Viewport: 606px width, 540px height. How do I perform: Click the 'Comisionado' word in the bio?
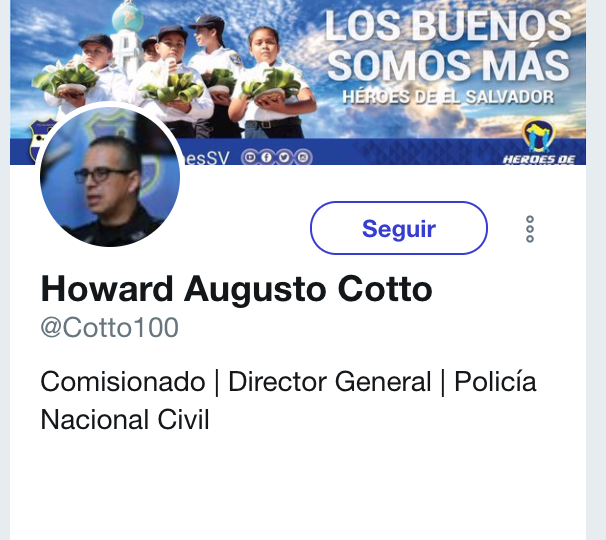[123, 382]
